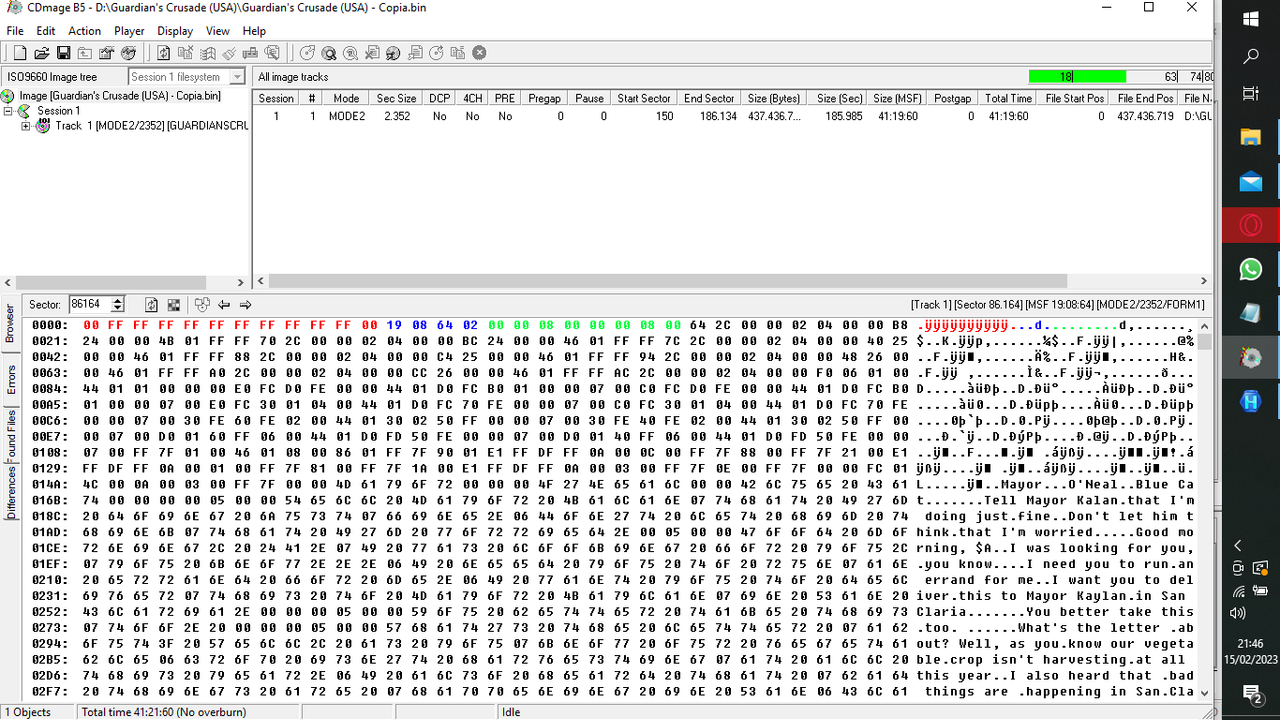The image size is (1280, 720).
Task: Collapse the Image root node in the tree
Action: pos(8,111)
